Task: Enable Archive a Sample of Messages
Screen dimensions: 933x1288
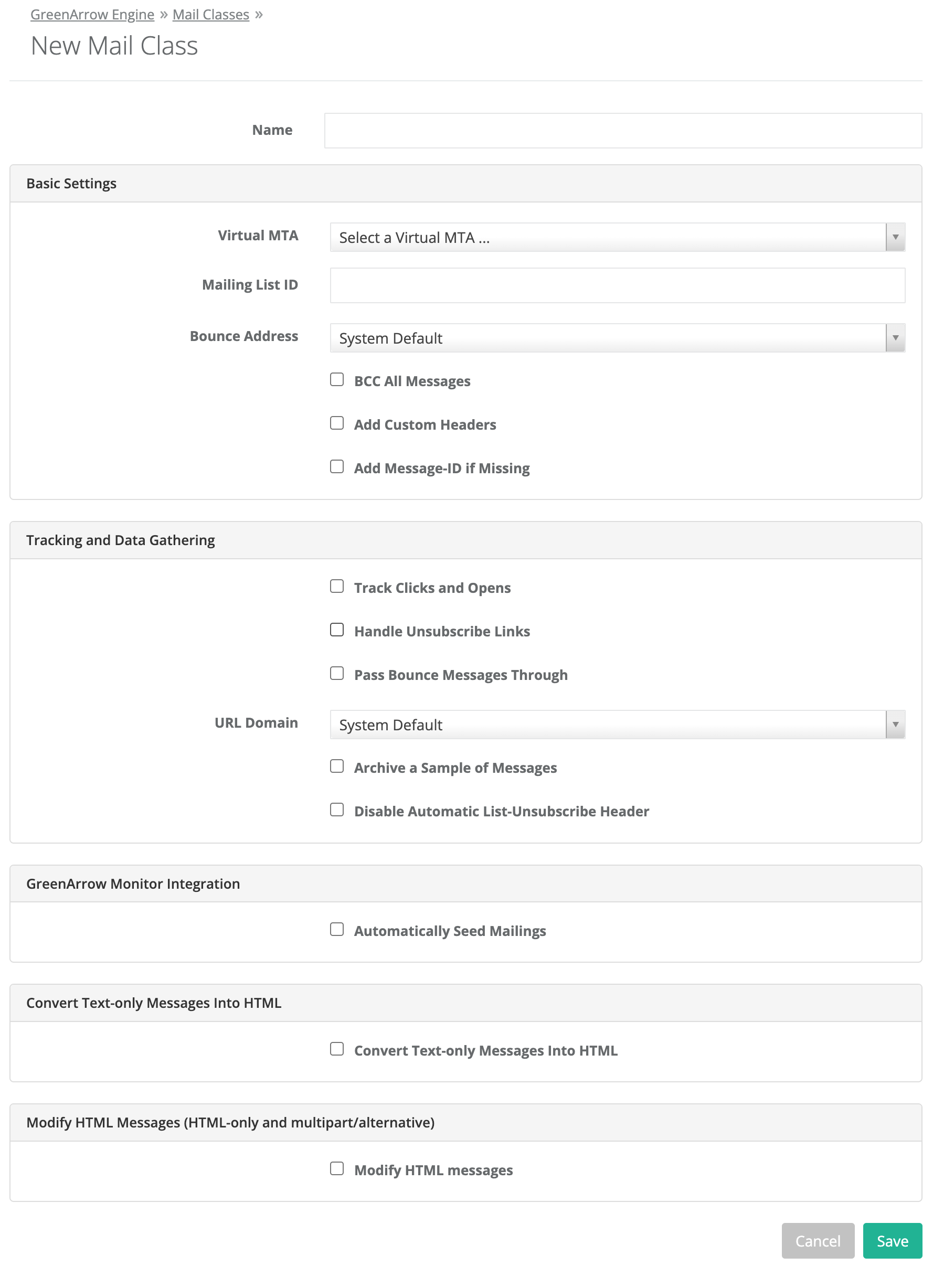Action: coord(337,767)
